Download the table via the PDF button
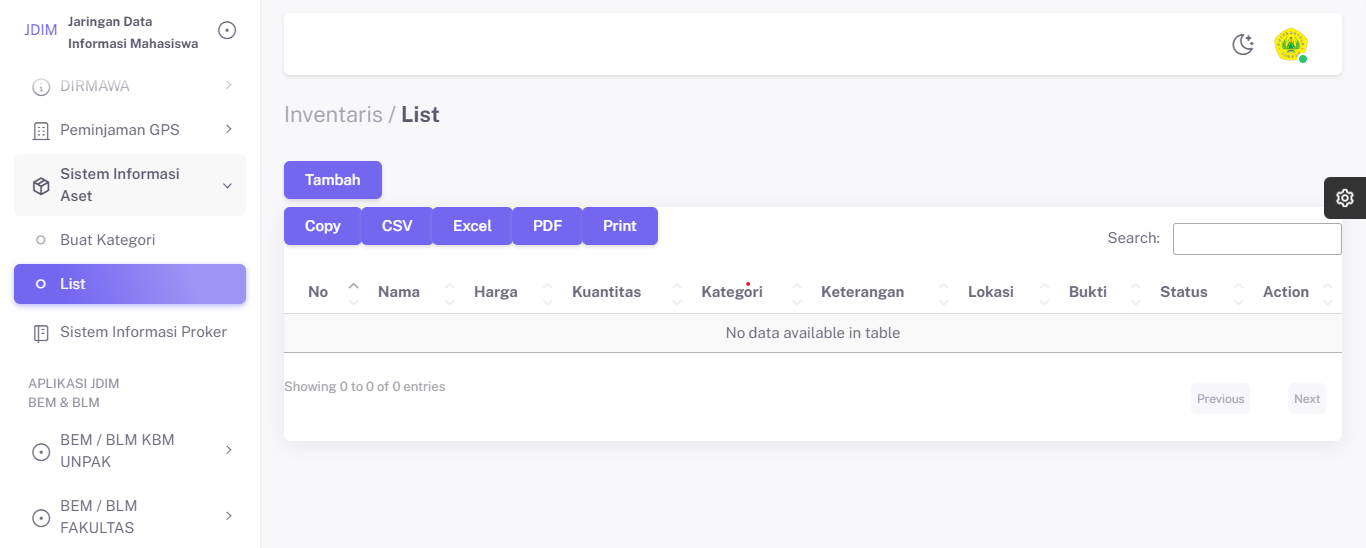1366x548 pixels. click(547, 226)
